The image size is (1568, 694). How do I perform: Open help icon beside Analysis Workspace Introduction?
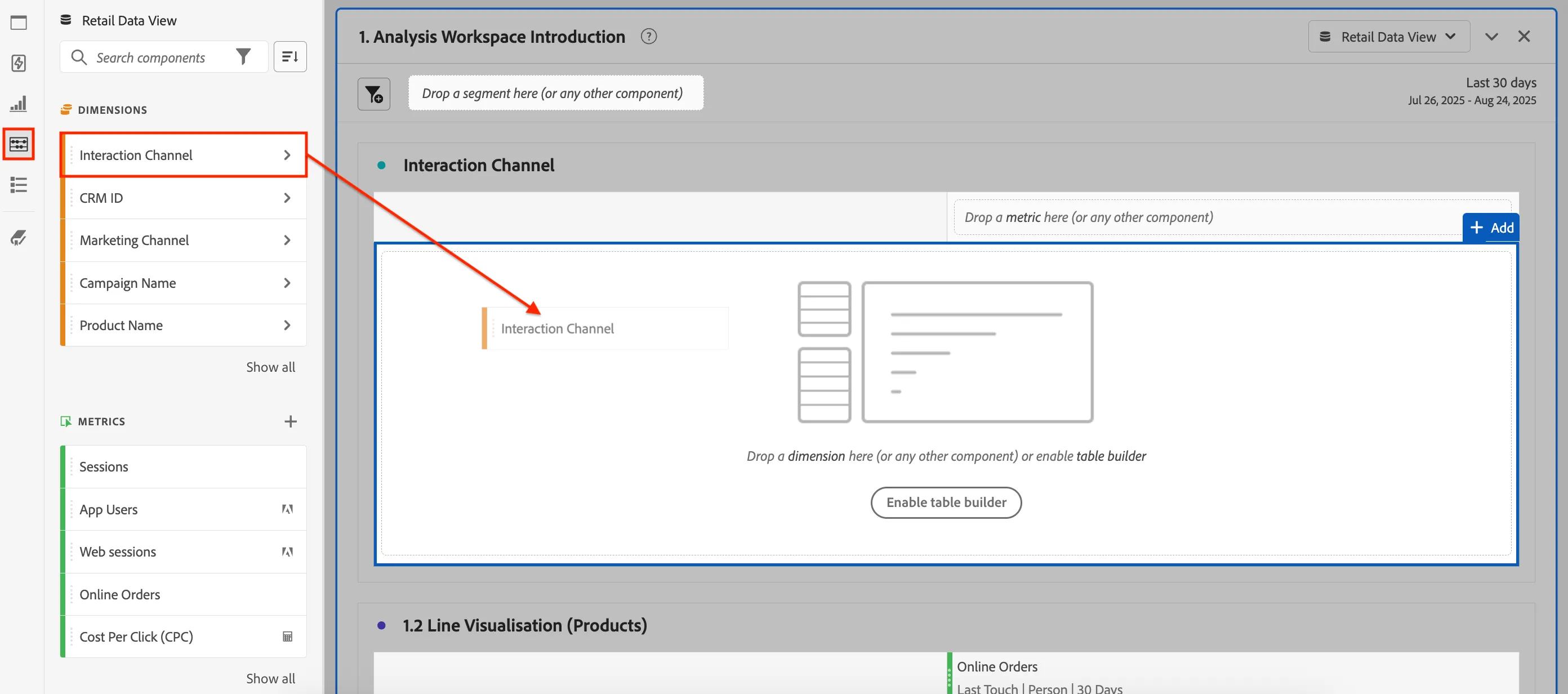(649, 37)
